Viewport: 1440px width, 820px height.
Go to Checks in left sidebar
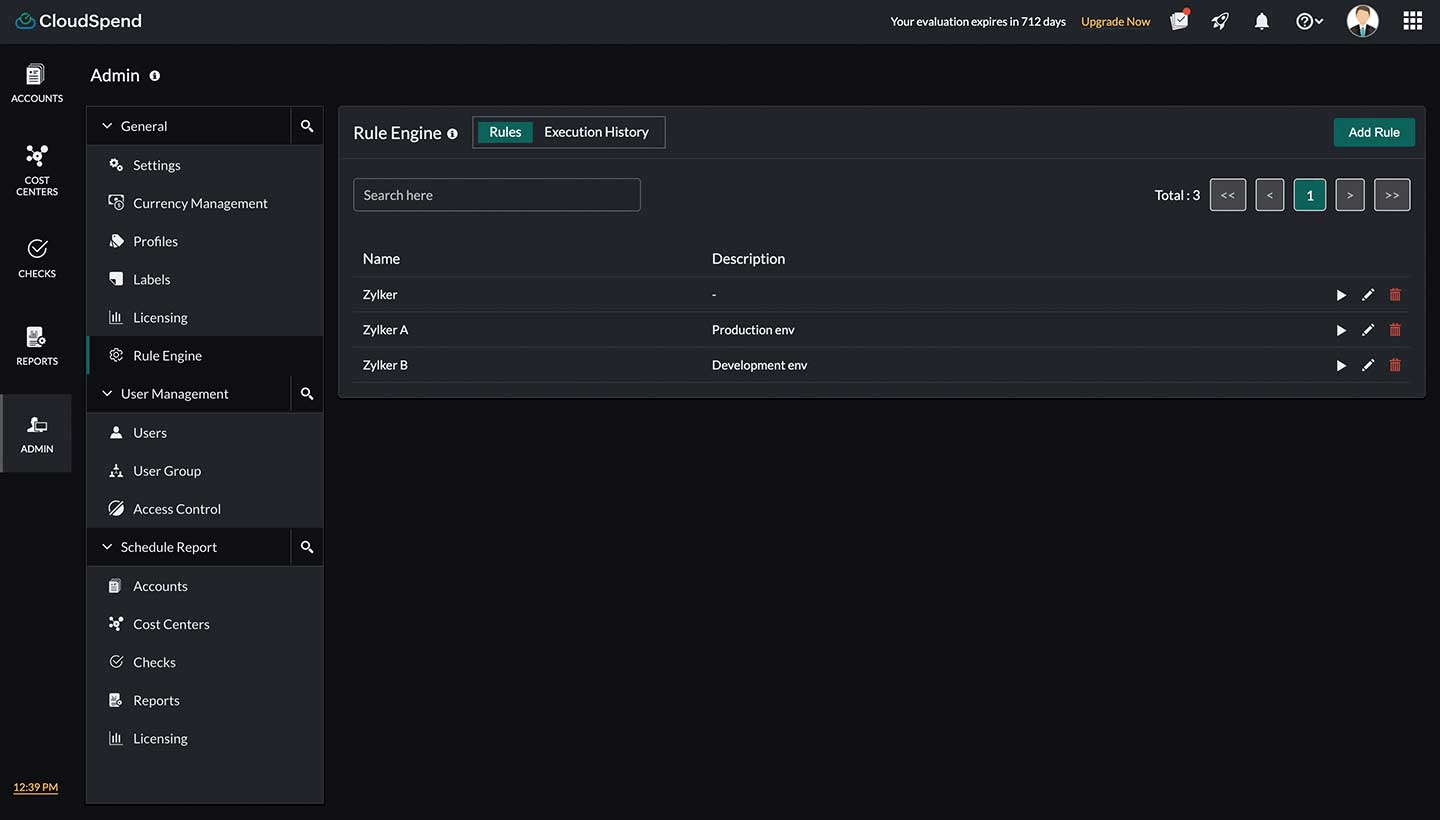pos(37,258)
